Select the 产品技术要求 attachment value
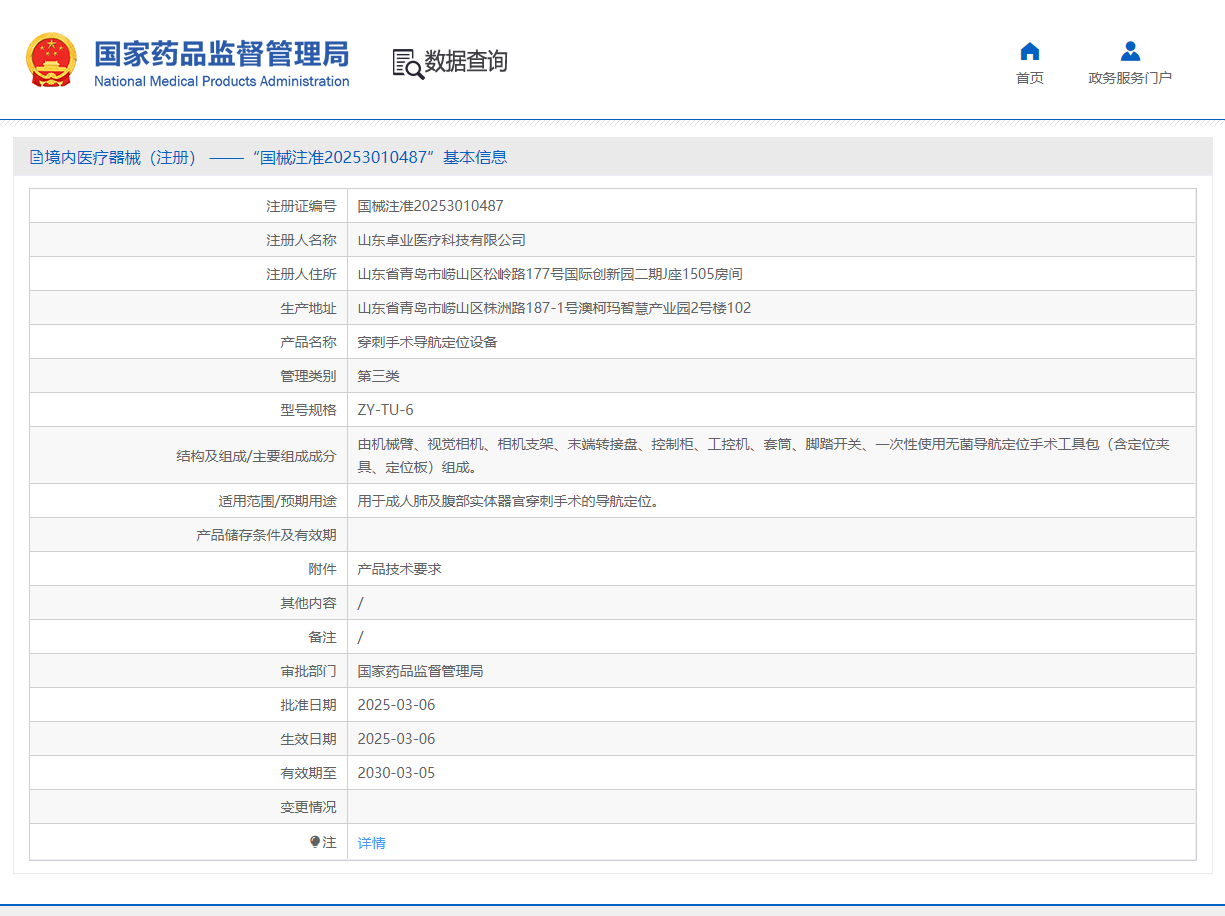1225x916 pixels. (x=400, y=569)
